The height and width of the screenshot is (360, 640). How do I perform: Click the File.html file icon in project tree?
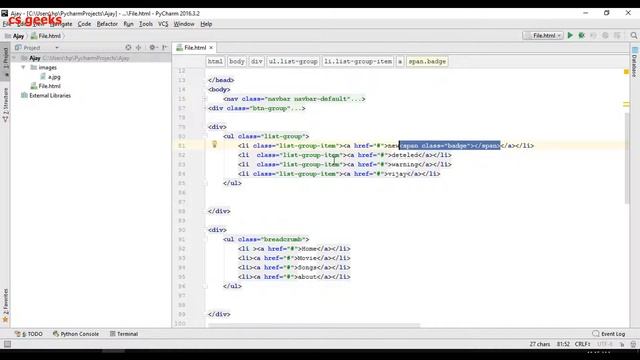(x=34, y=86)
